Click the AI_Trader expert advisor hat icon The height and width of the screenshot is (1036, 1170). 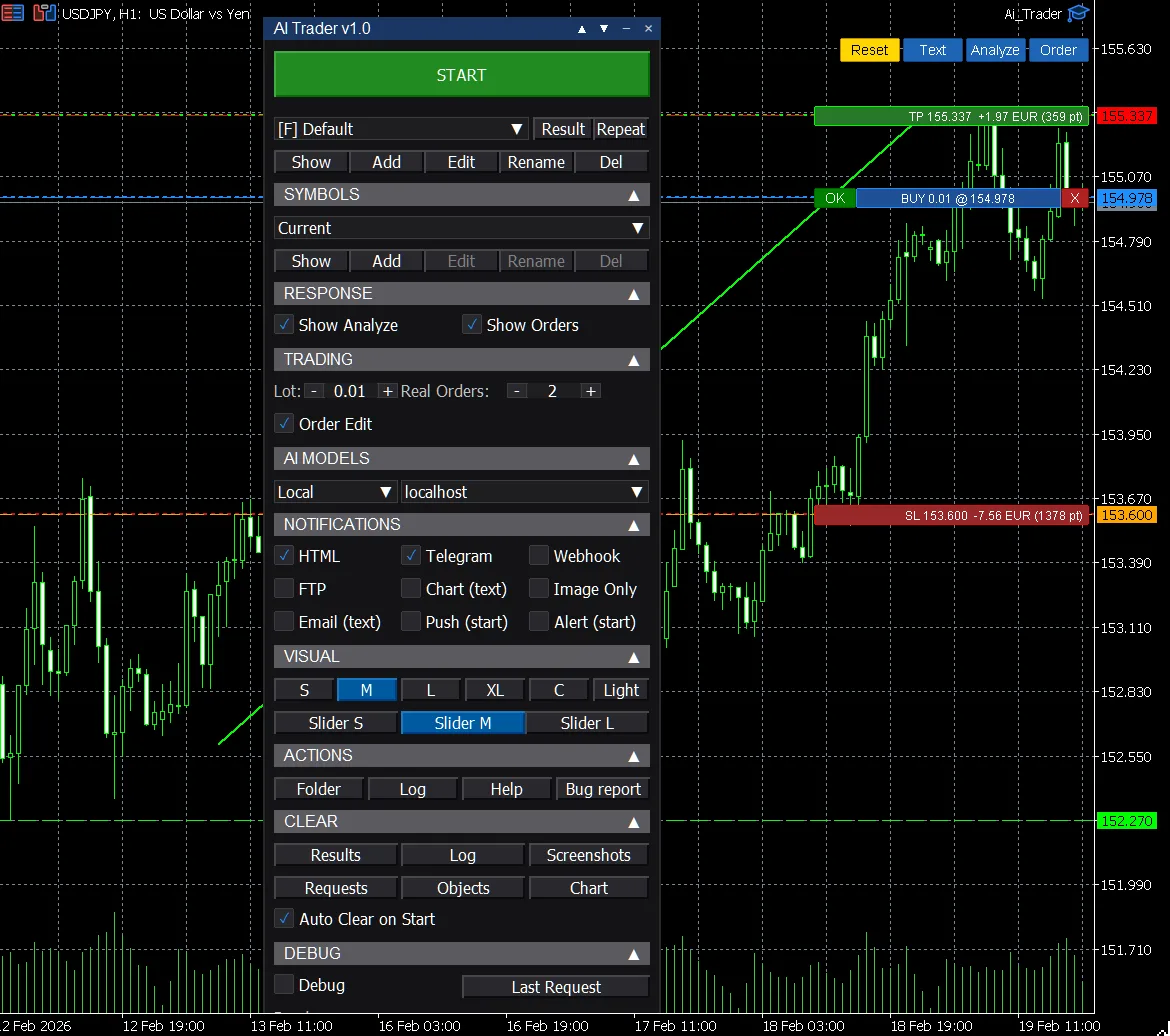[1078, 13]
